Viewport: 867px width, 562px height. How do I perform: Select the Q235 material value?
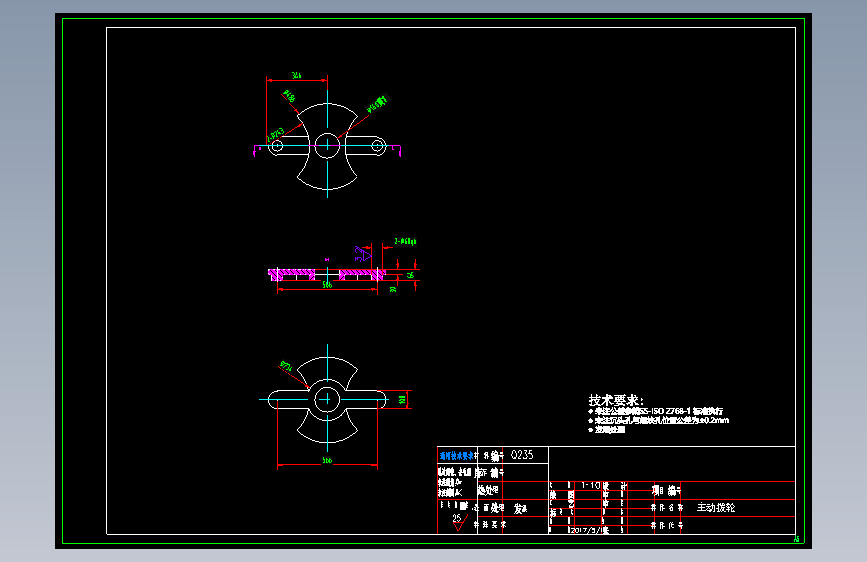[x=521, y=455]
